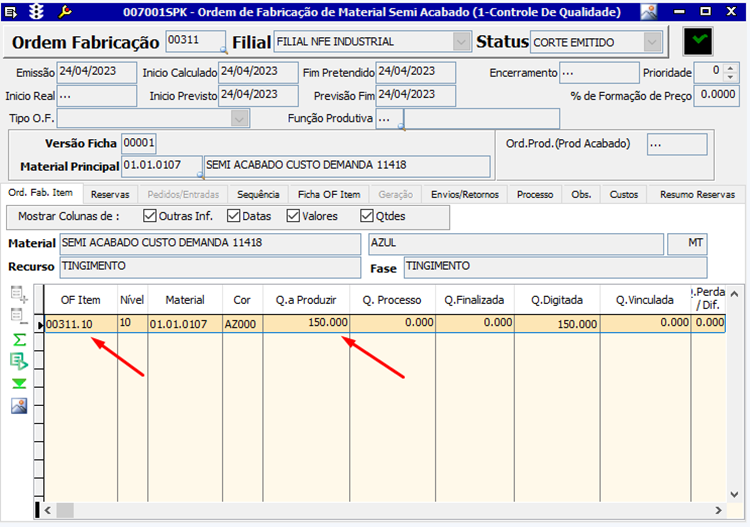The width and height of the screenshot is (750, 527).
Task: Toggle the Qtdes columns checkbox
Action: pos(367,216)
